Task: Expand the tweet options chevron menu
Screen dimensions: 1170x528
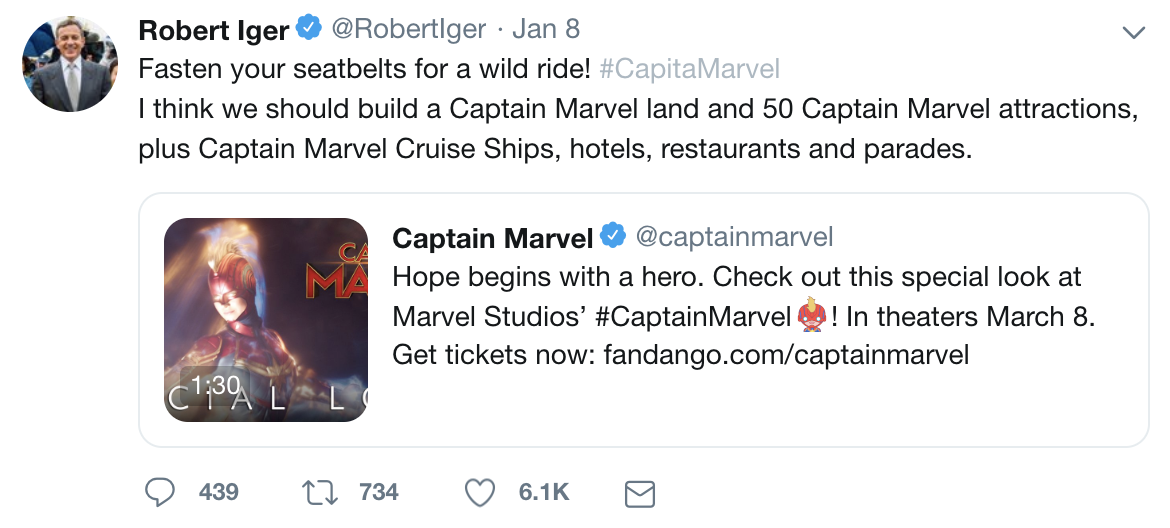Action: [1133, 32]
